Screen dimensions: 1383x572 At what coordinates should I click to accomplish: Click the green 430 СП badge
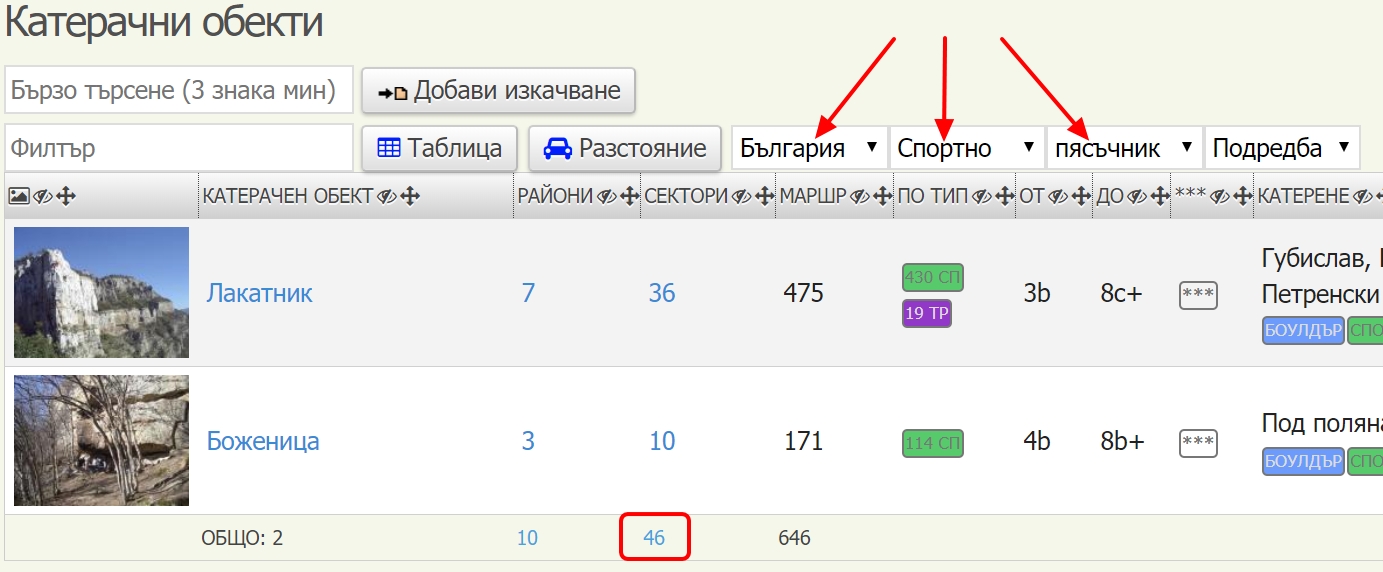click(x=932, y=277)
